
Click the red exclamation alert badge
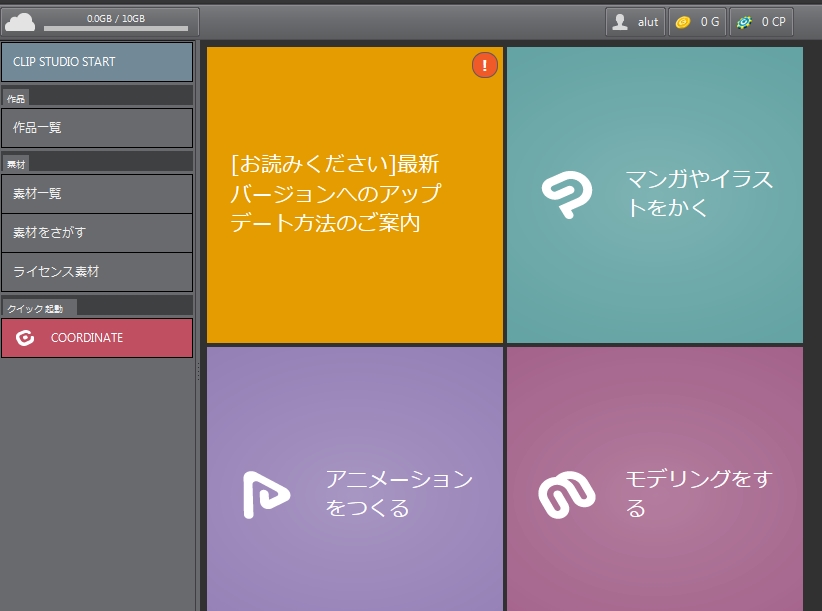point(484,65)
